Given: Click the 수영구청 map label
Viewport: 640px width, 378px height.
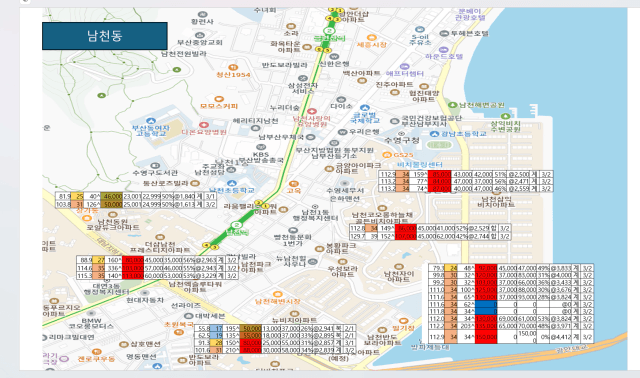Looking at the screenshot, I should click(402, 140).
